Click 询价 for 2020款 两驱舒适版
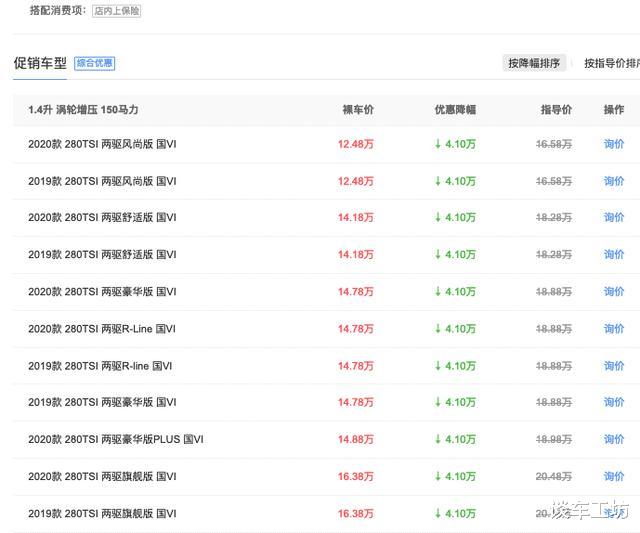This screenshot has width=640, height=533. [614, 218]
